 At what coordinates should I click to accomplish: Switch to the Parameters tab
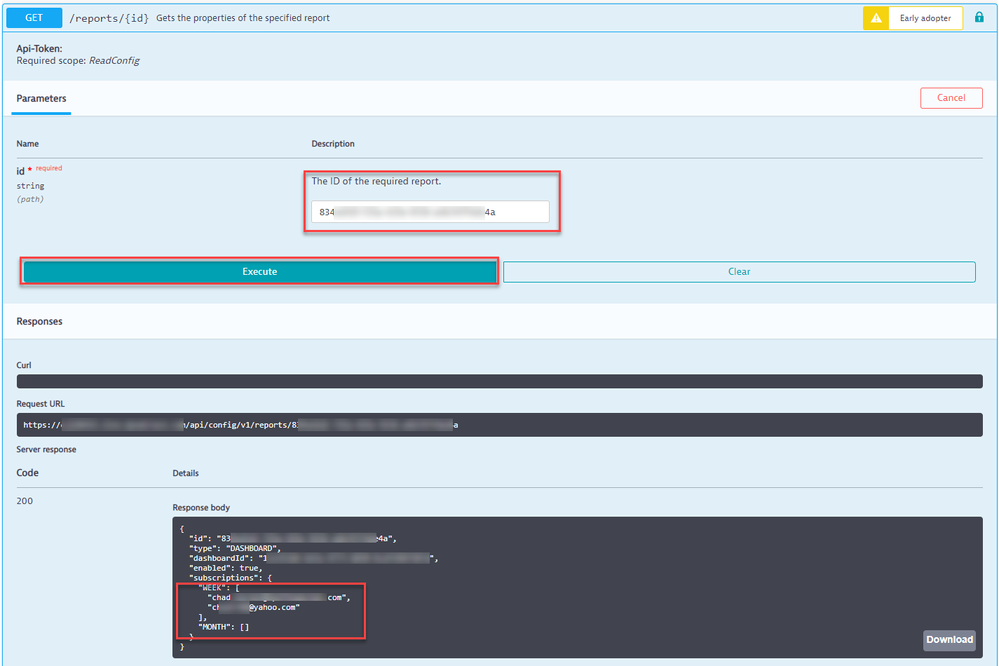click(42, 98)
